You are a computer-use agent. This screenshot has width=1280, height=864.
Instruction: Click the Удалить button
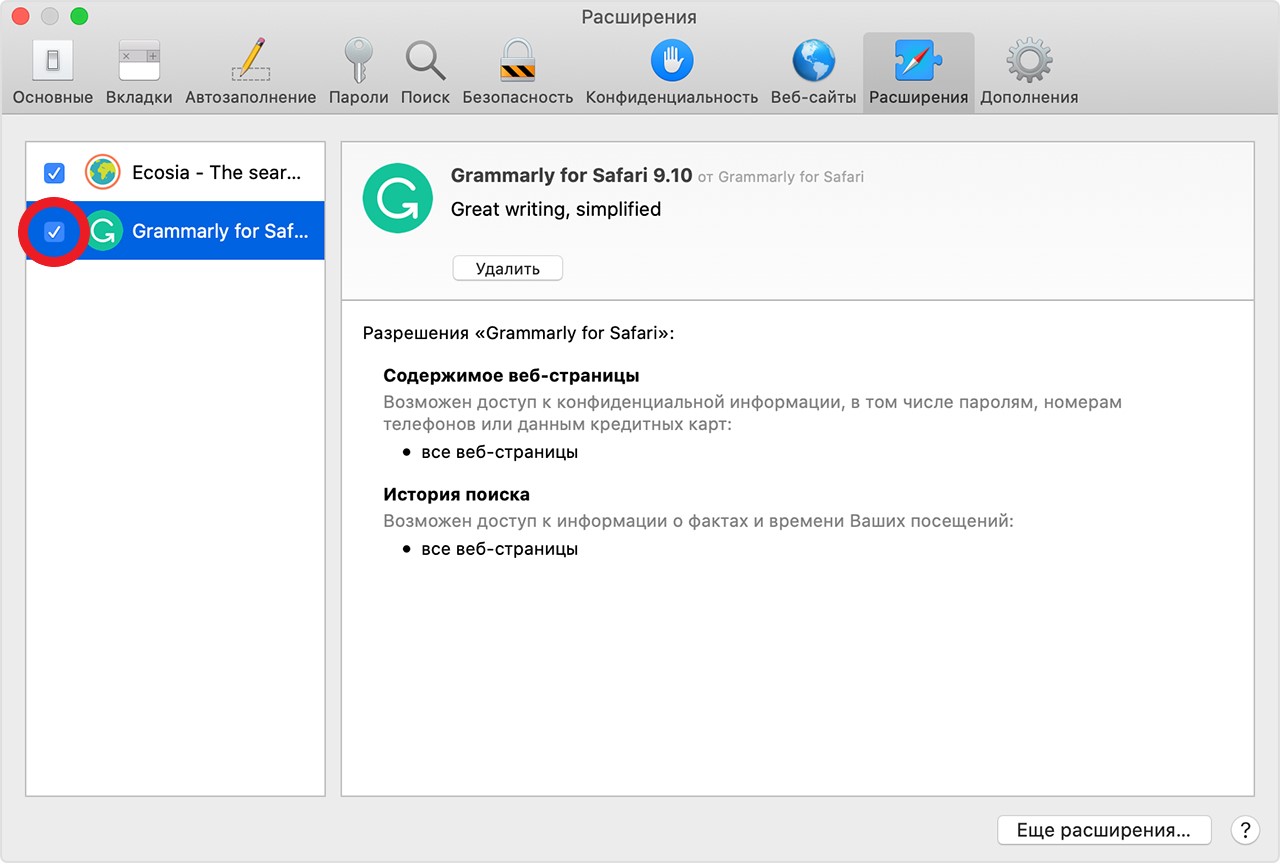[508, 268]
